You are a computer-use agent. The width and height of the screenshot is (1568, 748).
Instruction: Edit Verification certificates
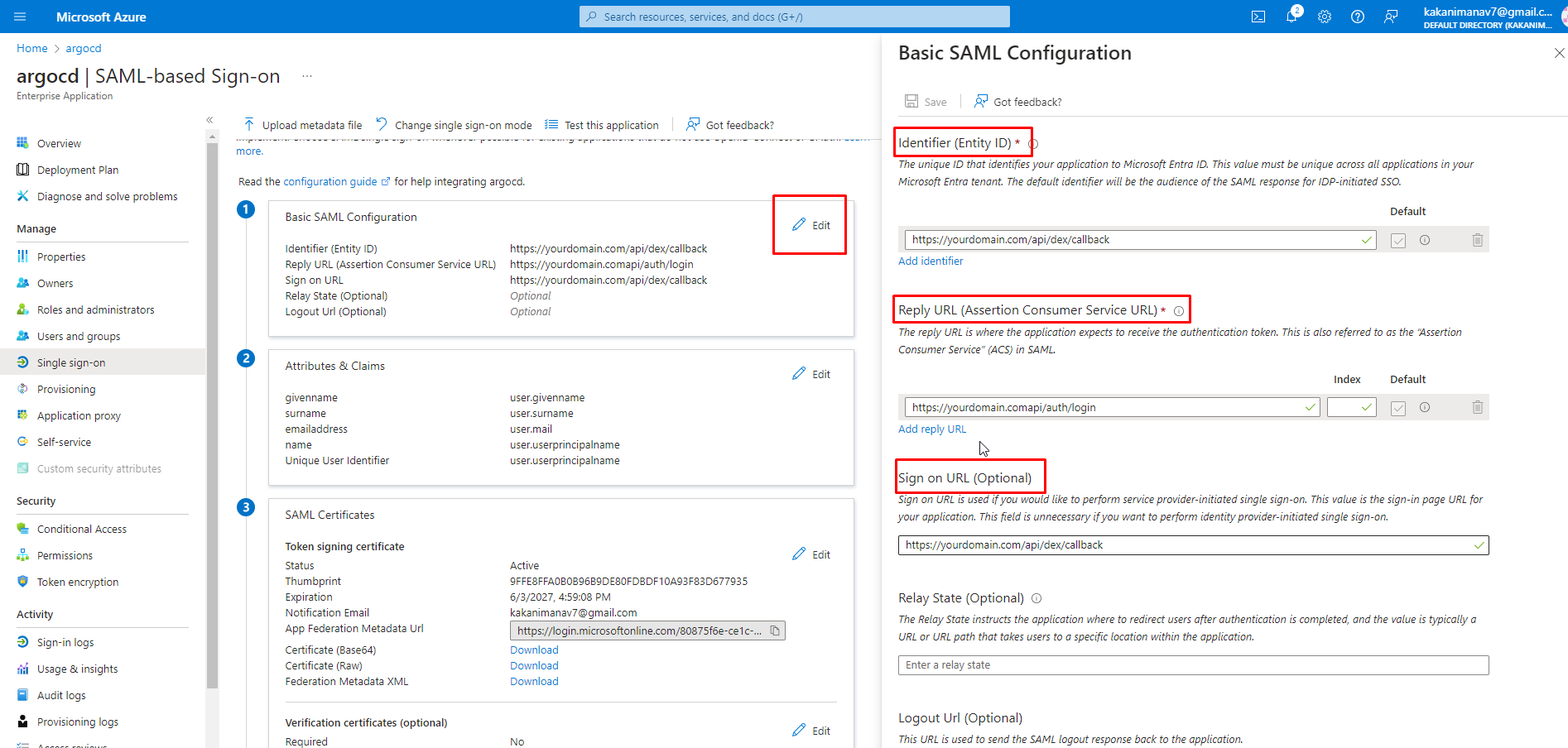[x=811, y=731]
